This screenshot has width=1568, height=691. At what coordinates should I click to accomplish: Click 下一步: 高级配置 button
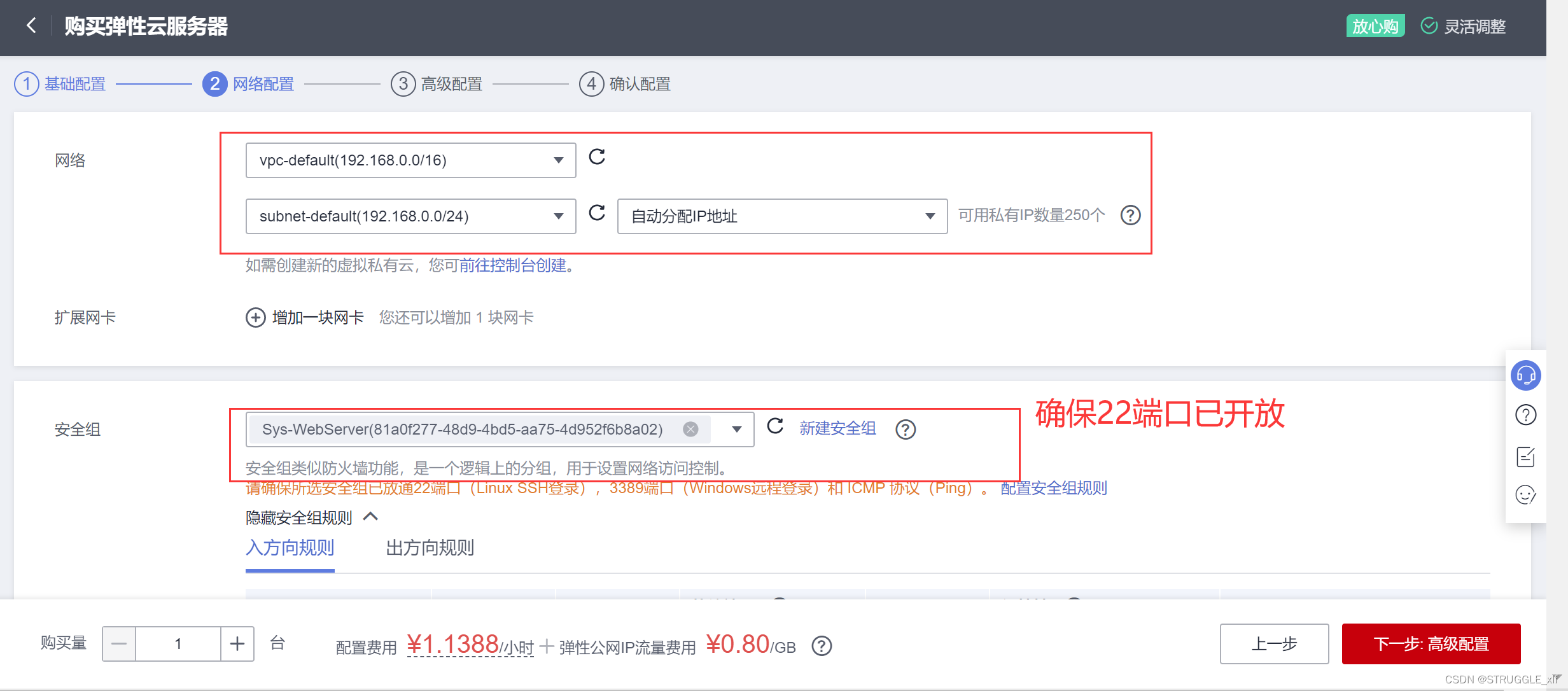pyautogui.click(x=1431, y=644)
